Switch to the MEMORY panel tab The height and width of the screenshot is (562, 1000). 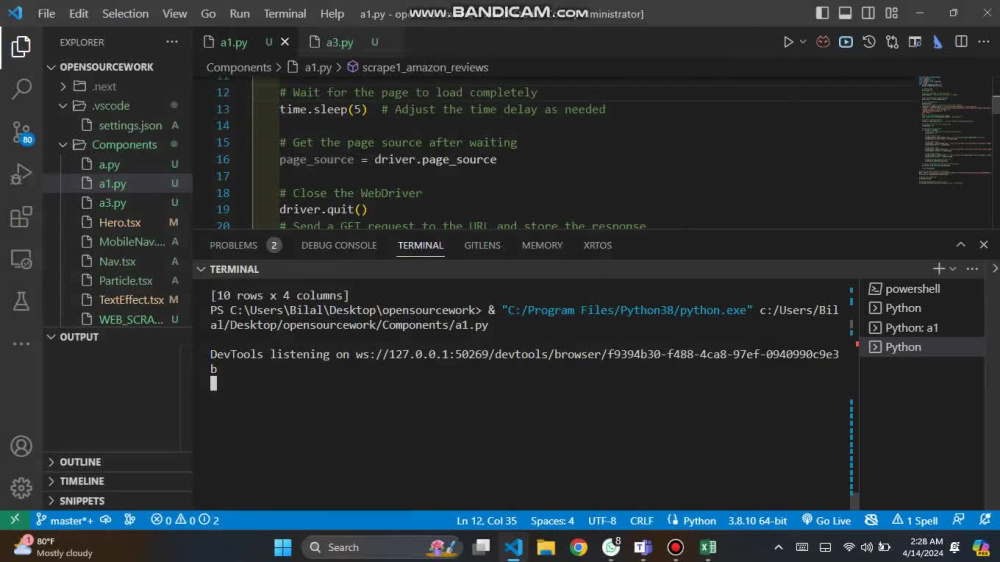tap(542, 246)
